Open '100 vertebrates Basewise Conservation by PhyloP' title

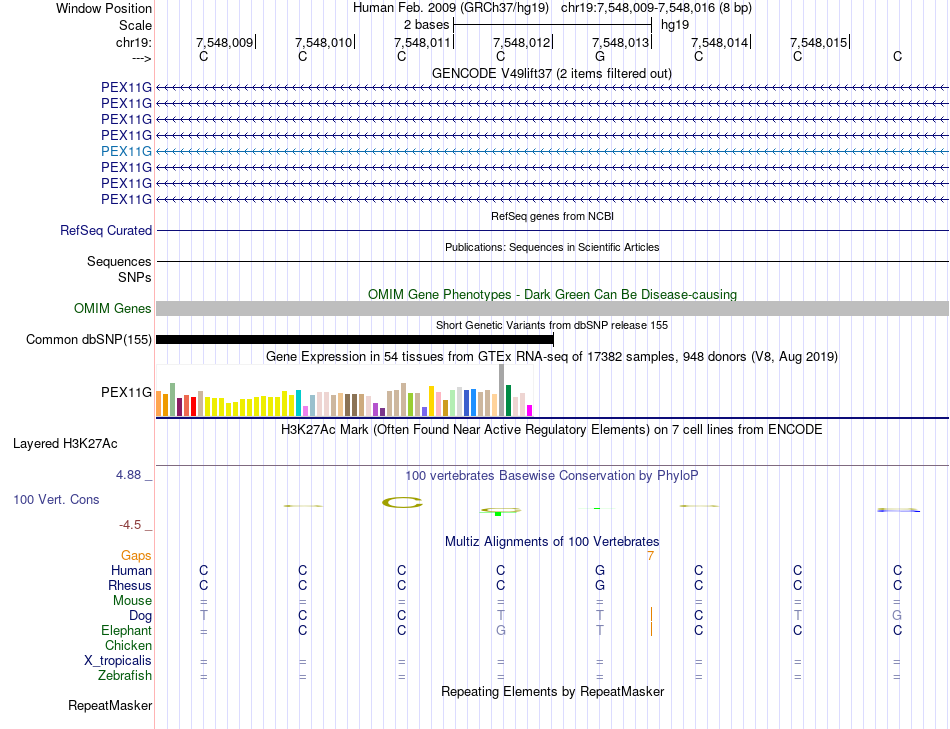552,476
